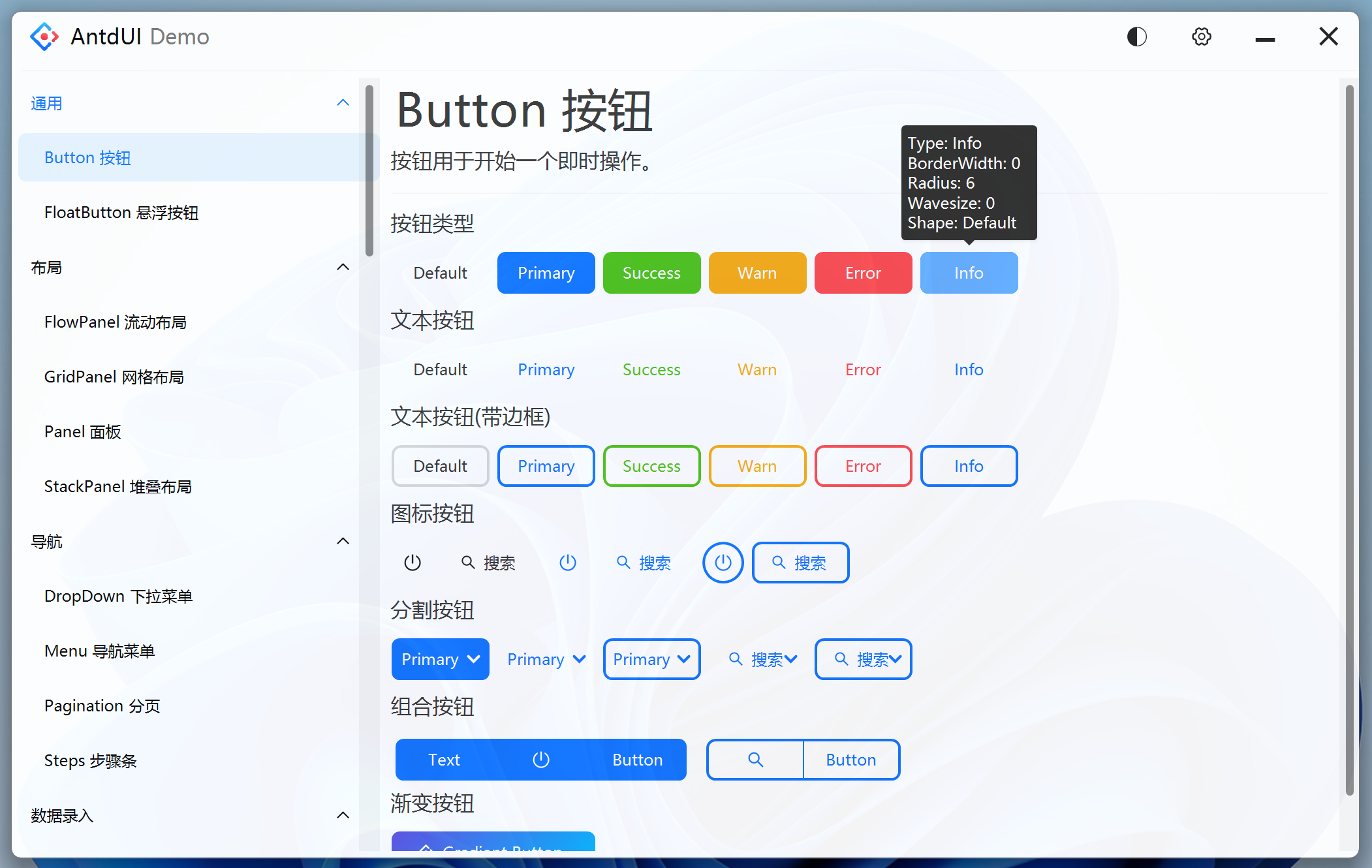The width and height of the screenshot is (1372, 868).
Task: Click the Gradient Button at the bottom
Action: click(x=493, y=847)
